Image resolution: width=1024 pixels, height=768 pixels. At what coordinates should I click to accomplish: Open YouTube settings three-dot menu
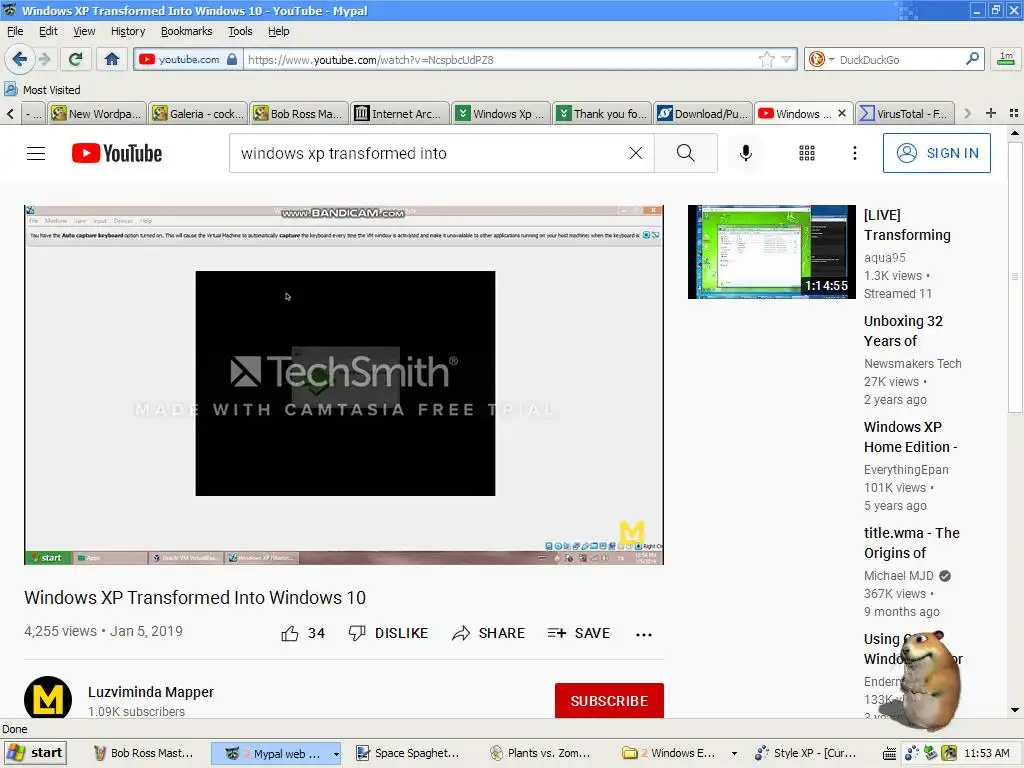coord(855,153)
